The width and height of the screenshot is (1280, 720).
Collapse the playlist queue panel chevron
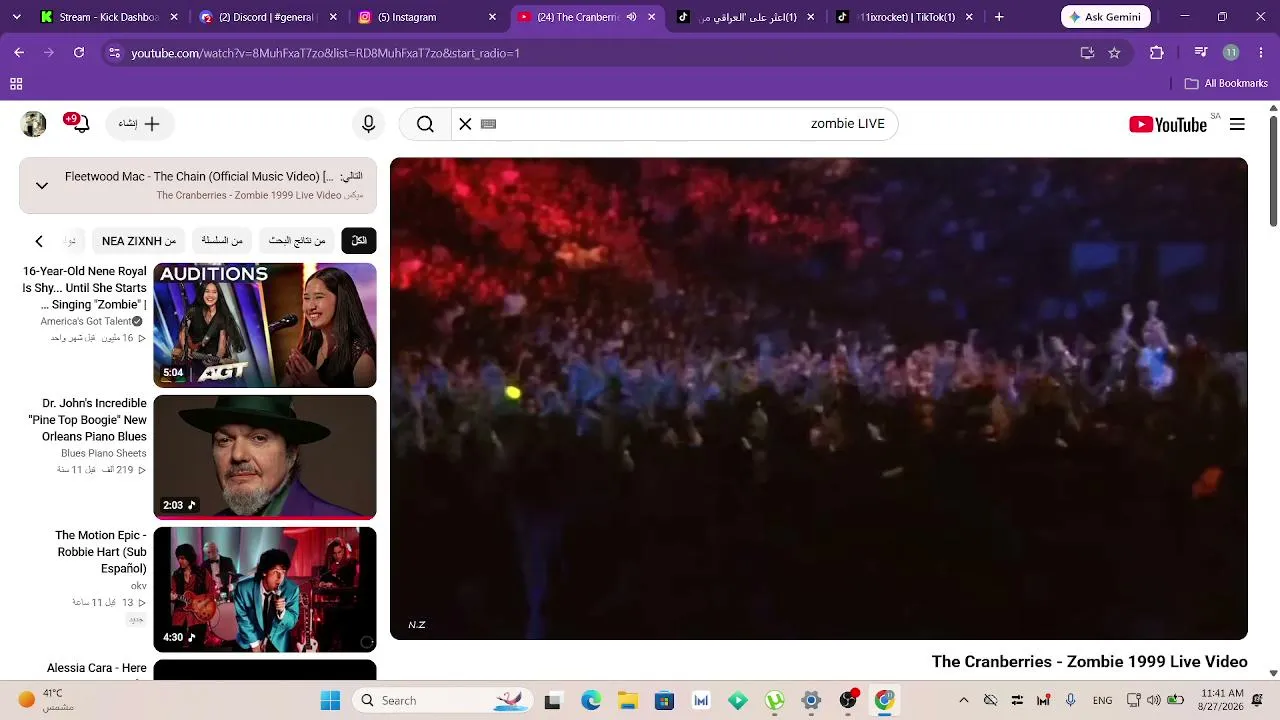[42, 185]
